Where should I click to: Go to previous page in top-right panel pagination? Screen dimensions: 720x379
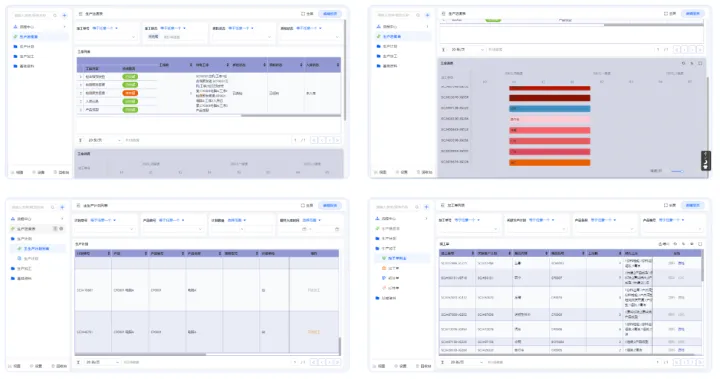point(685,49)
